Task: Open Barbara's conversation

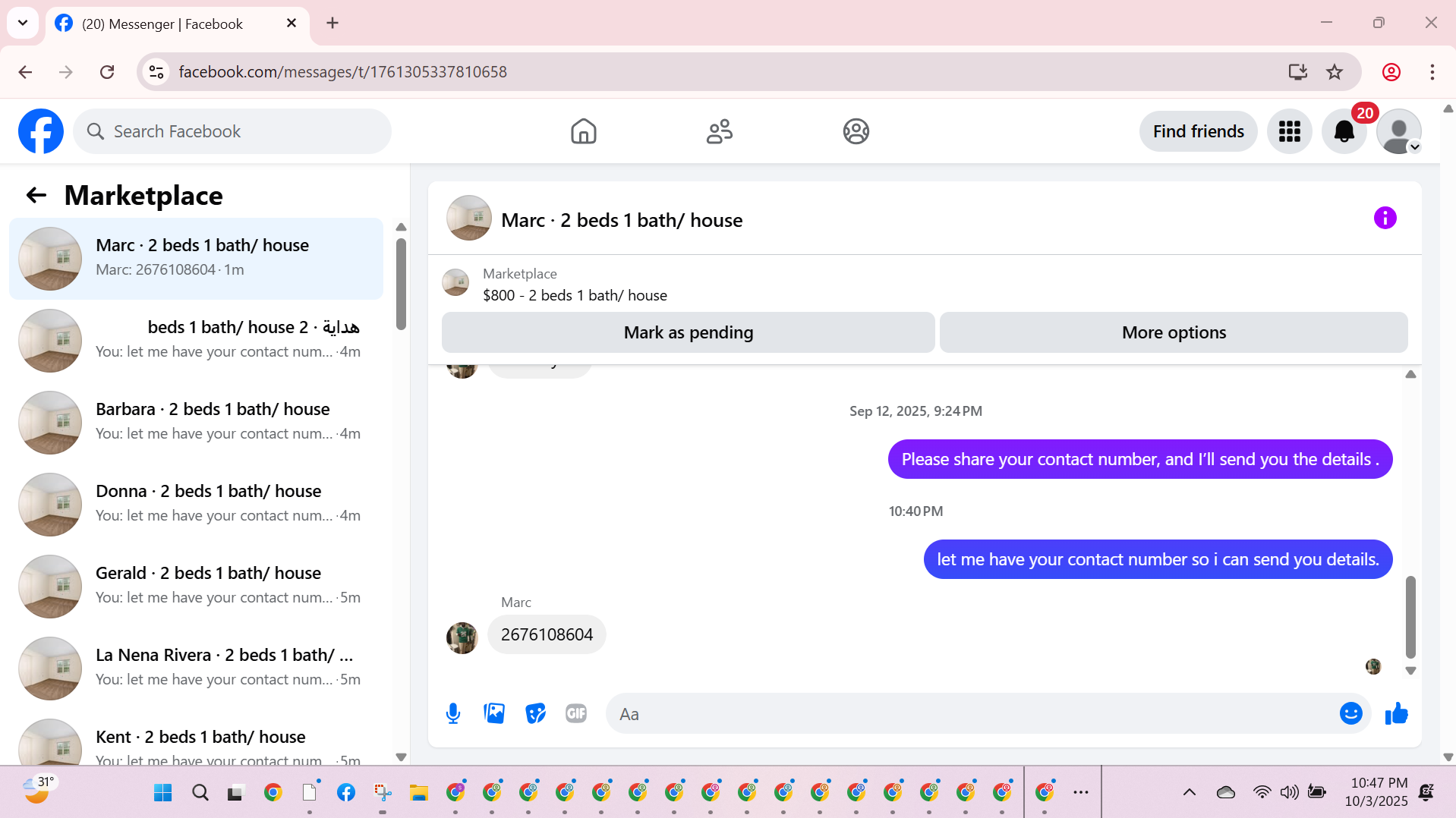Action: coord(196,423)
